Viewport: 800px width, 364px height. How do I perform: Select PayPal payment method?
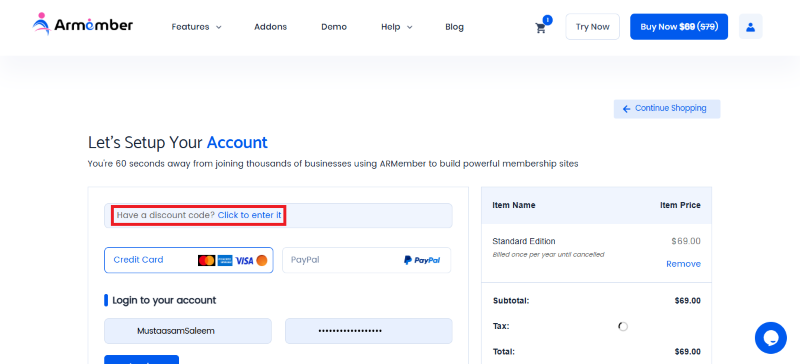(x=366, y=260)
